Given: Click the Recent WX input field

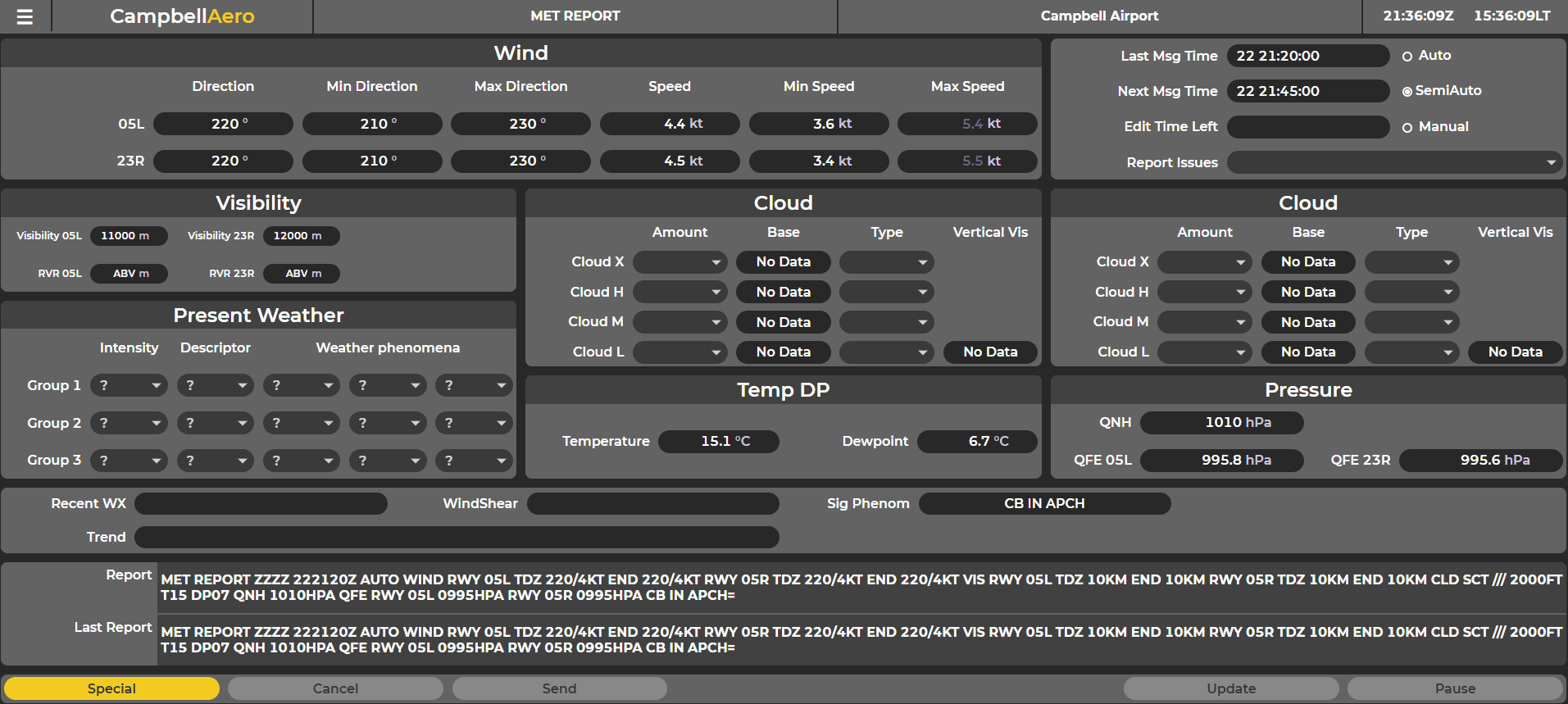Looking at the screenshot, I should pos(261,504).
